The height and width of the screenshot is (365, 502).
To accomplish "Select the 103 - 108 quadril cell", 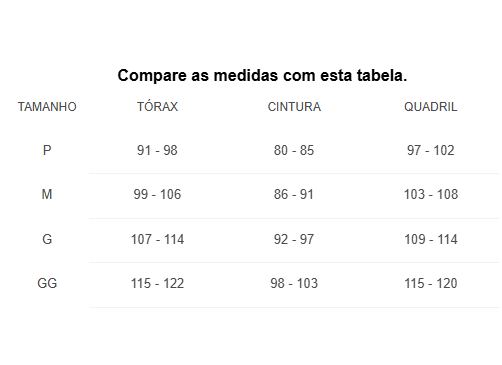I will 431,194.
